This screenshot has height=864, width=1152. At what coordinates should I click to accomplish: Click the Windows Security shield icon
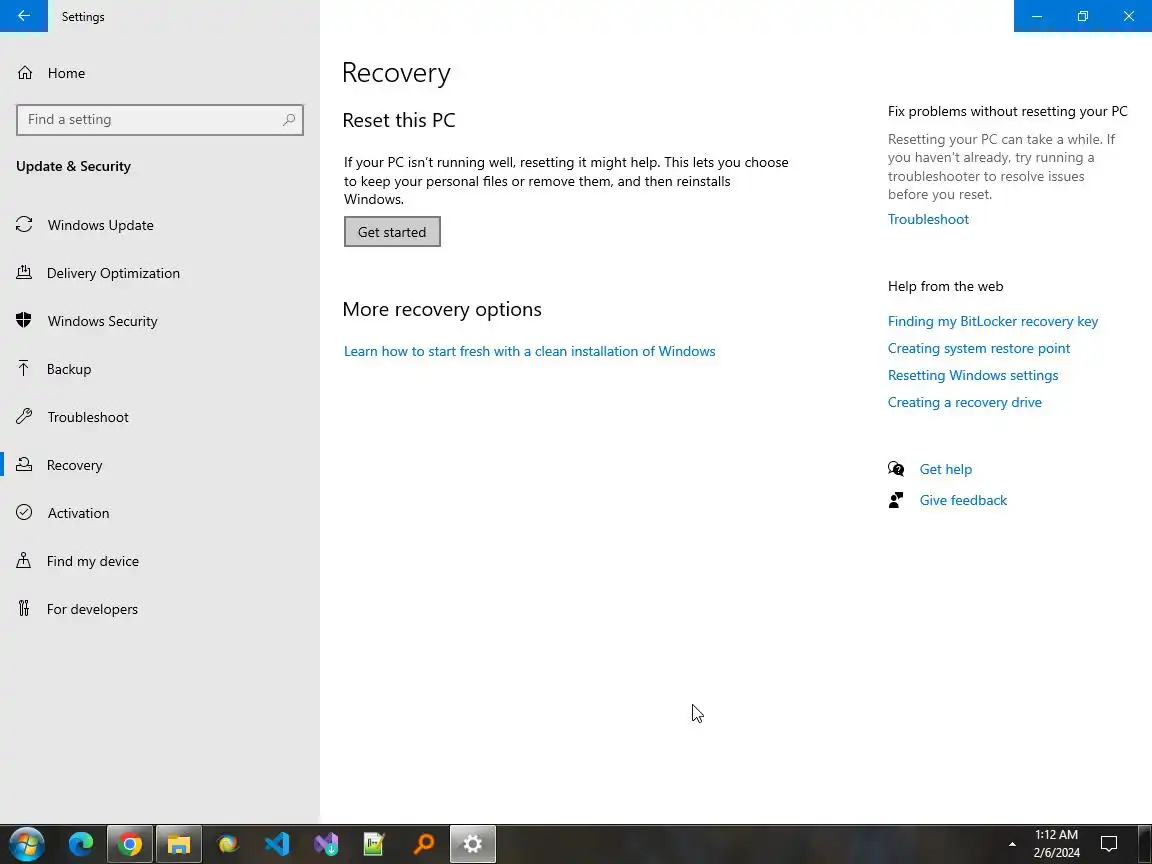coord(24,320)
